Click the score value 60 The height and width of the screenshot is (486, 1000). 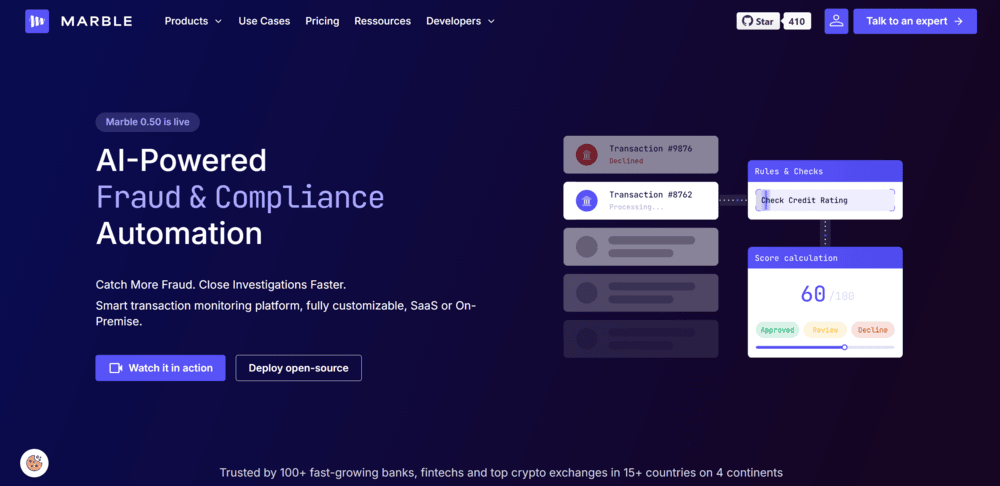(813, 294)
